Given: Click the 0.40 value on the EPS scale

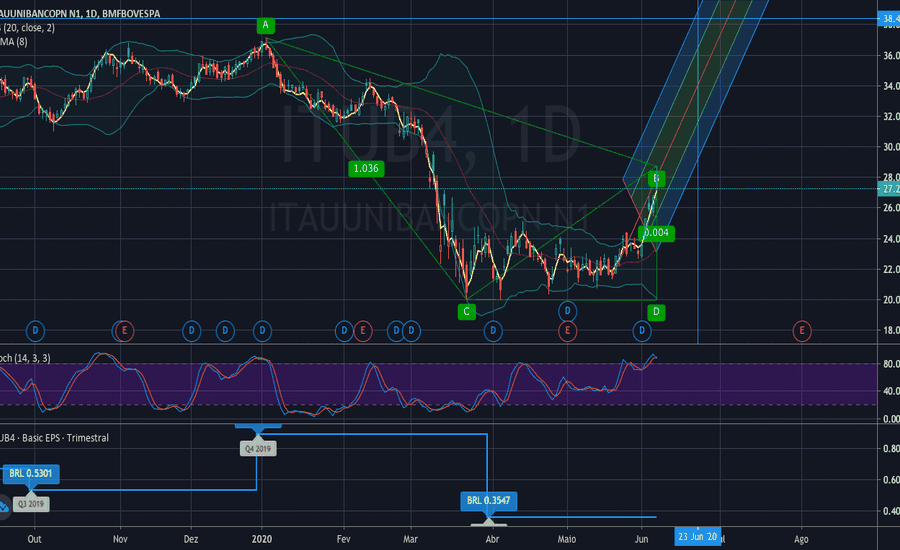Looking at the screenshot, I should 891,511.
